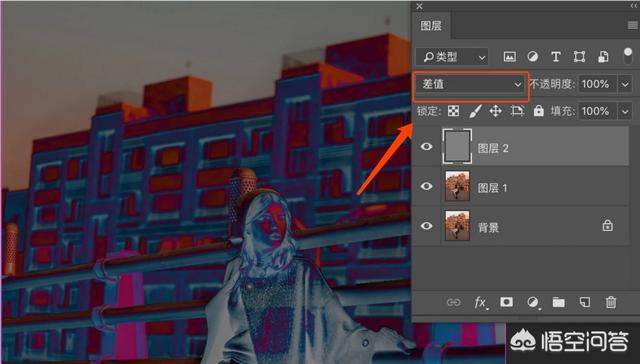Viewport: 640px width, 364px height.
Task: Toggle 背景 layer visibility eye
Action: pos(427,225)
